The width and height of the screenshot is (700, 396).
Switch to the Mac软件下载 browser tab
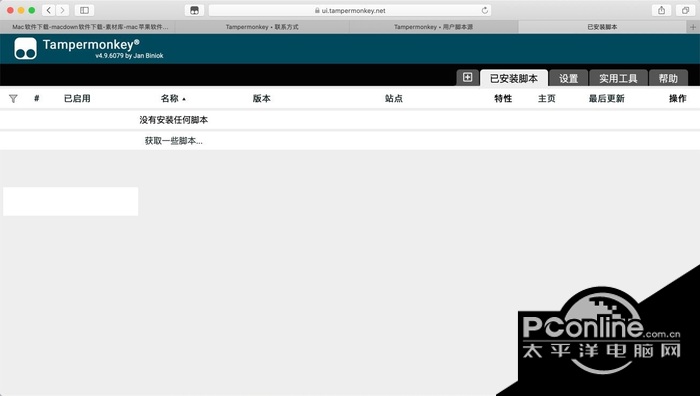(x=89, y=27)
